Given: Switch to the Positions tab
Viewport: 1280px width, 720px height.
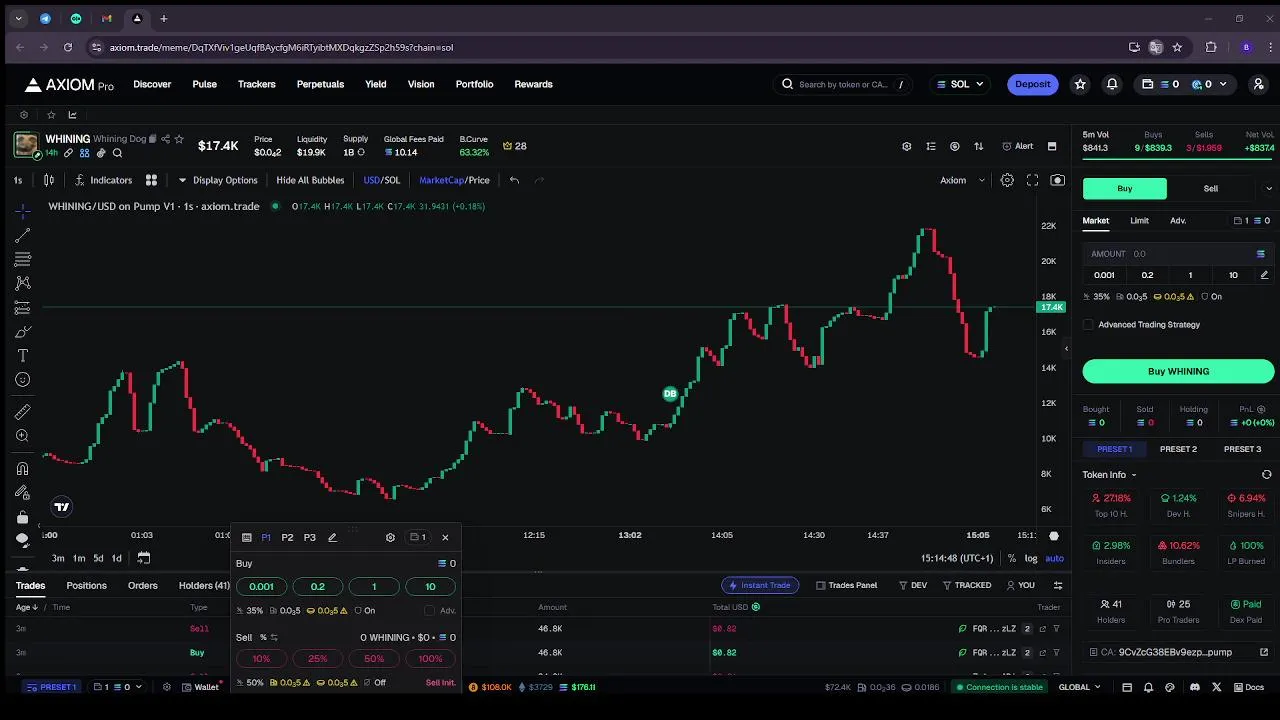Looking at the screenshot, I should point(87,585).
